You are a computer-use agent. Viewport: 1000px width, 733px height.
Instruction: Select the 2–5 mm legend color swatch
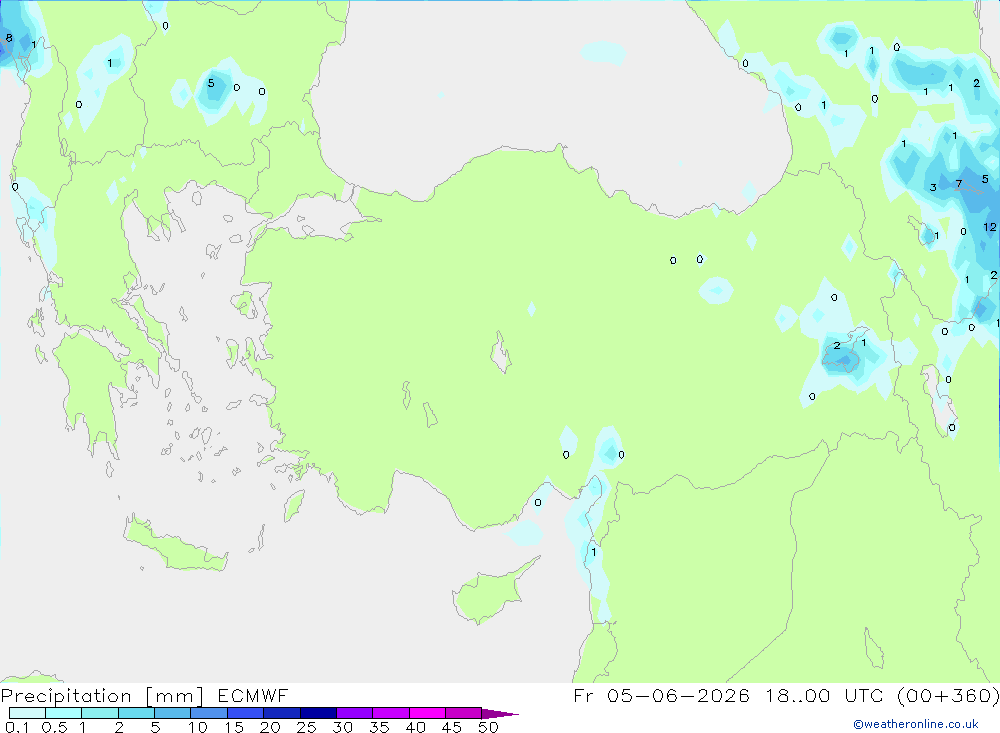pos(136,713)
